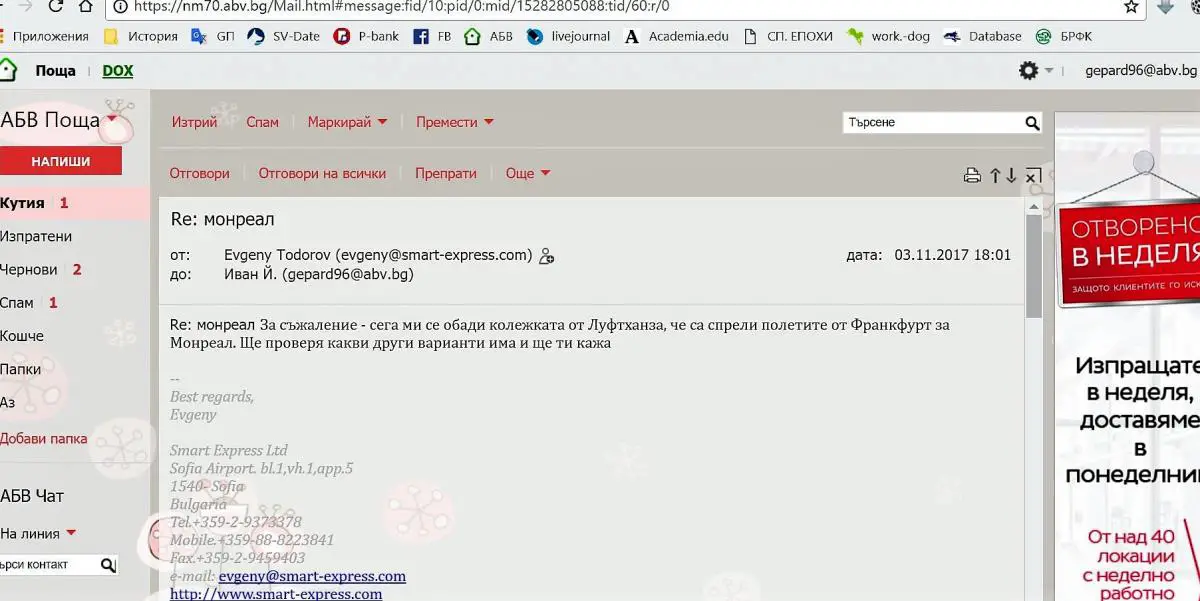This screenshot has height=601, width=1200.
Task: Open СП. ЕПОХИ bookmark
Action: pos(788,36)
